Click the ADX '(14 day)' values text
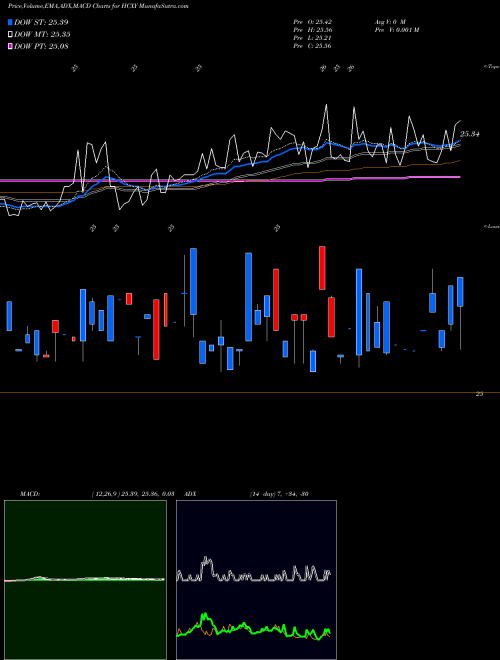This screenshot has height=660, width=500. click(279, 494)
